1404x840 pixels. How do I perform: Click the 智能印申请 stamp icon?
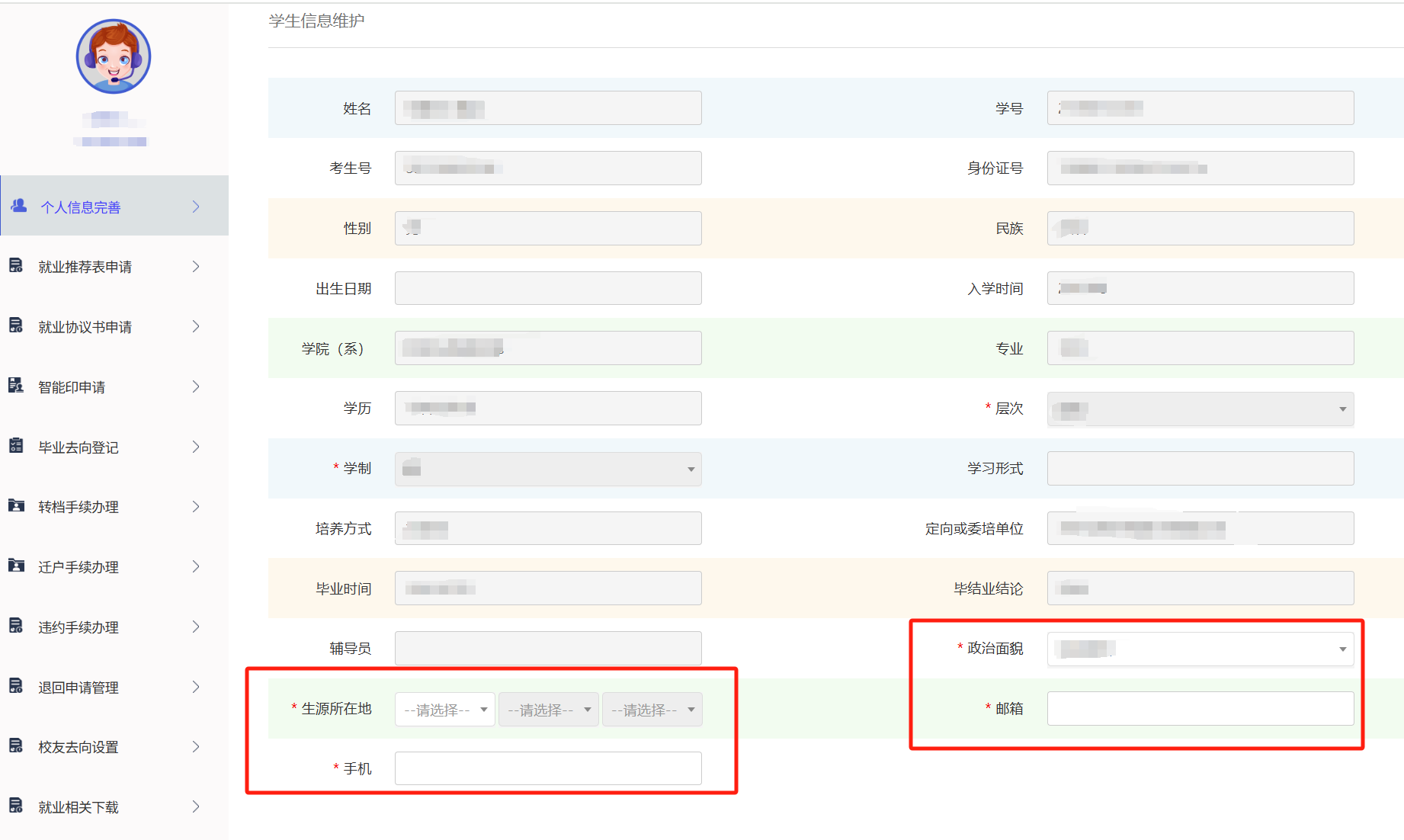point(16,386)
